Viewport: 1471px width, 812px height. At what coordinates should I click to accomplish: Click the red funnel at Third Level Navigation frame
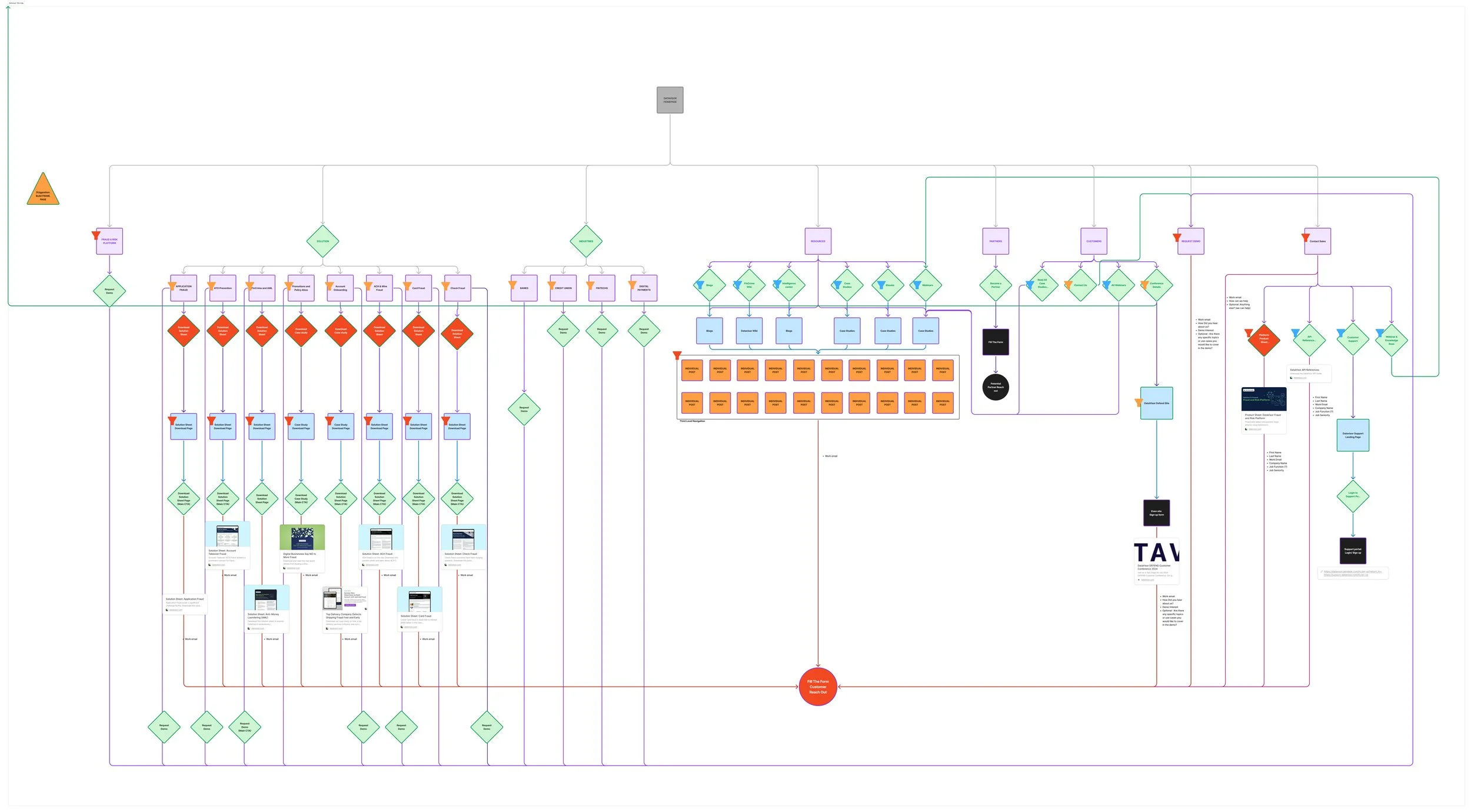click(x=677, y=355)
